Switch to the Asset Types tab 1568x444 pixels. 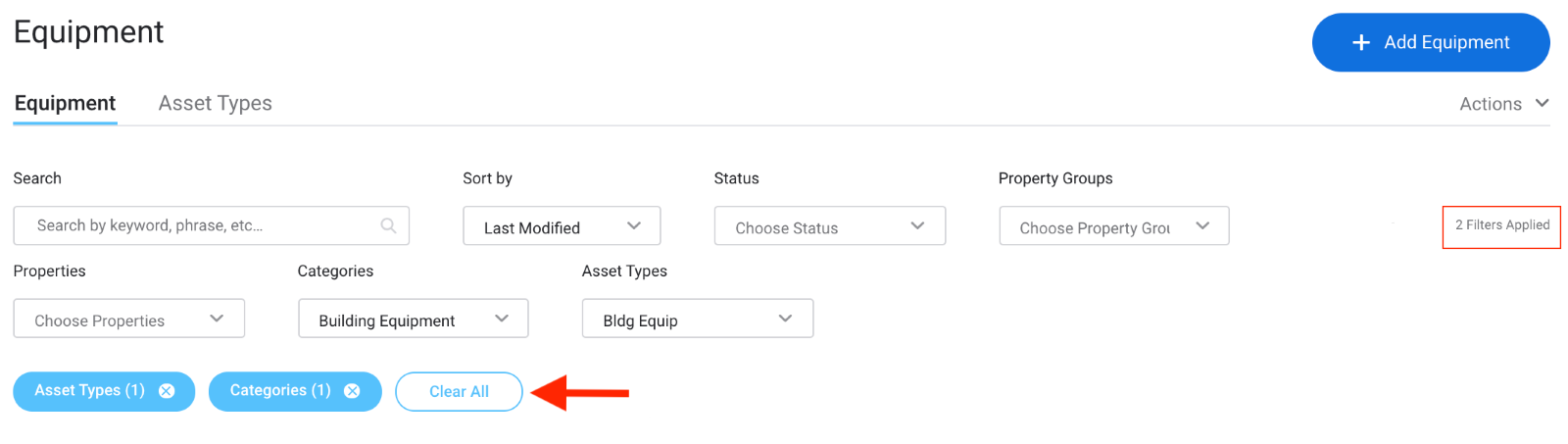point(216,103)
